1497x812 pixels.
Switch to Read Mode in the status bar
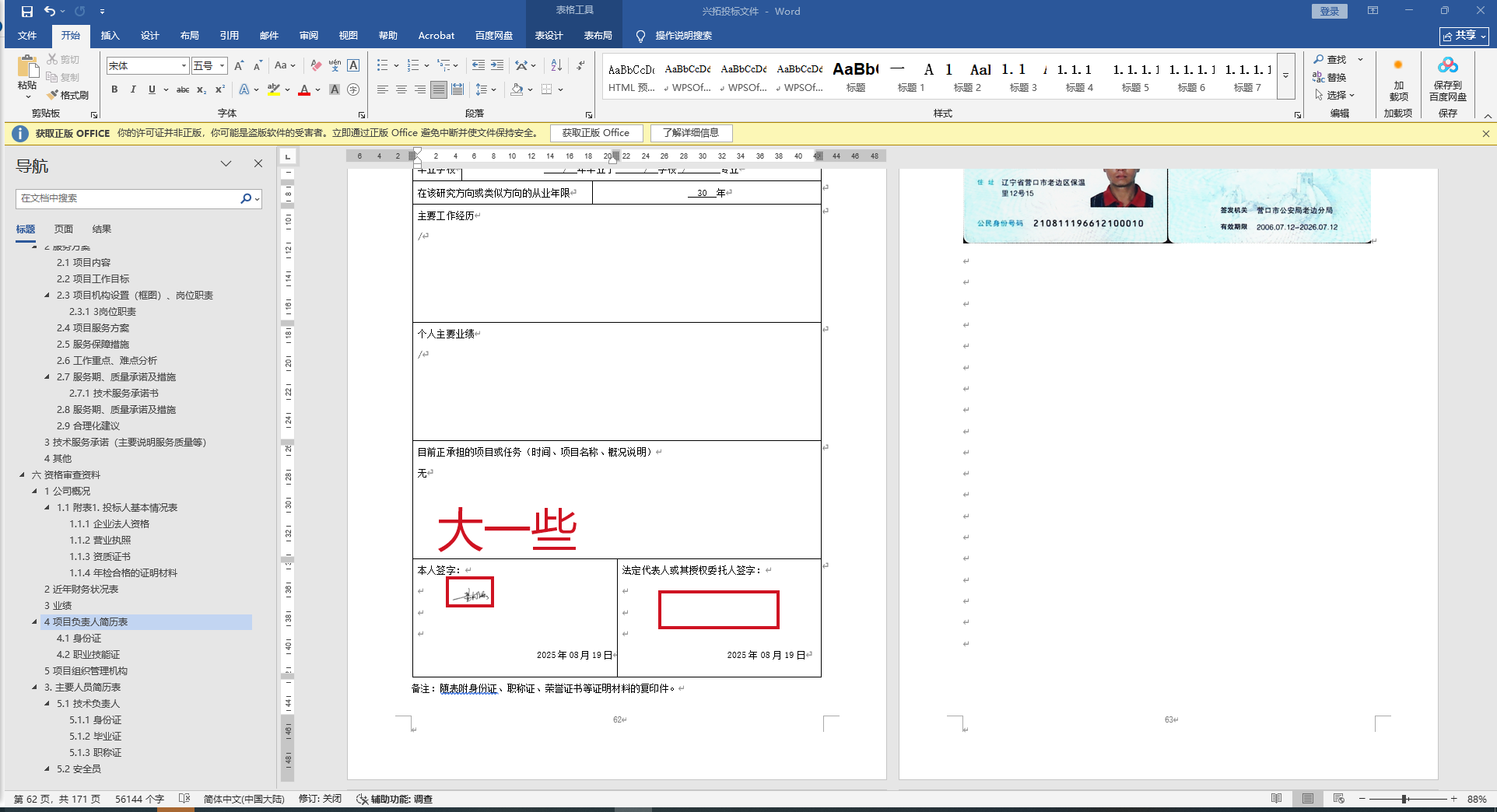1277,799
